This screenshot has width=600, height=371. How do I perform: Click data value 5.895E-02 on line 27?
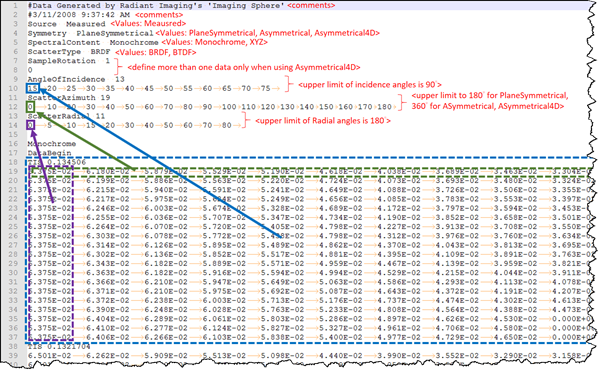(x=224, y=245)
